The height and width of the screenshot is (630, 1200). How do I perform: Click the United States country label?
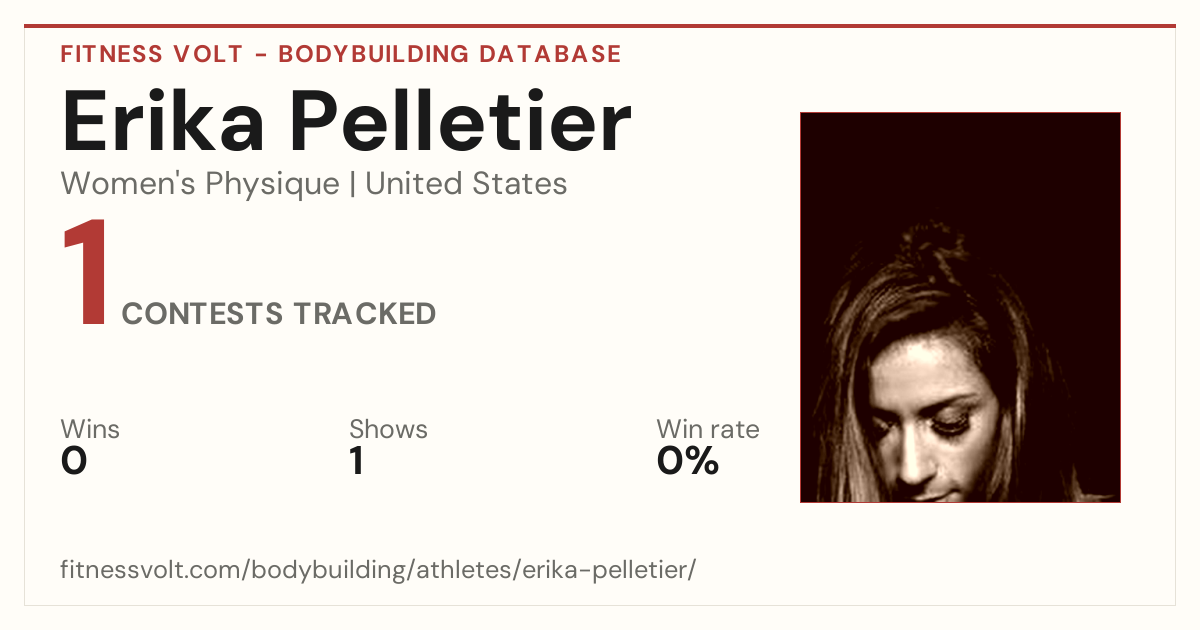click(x=466, y=184)
